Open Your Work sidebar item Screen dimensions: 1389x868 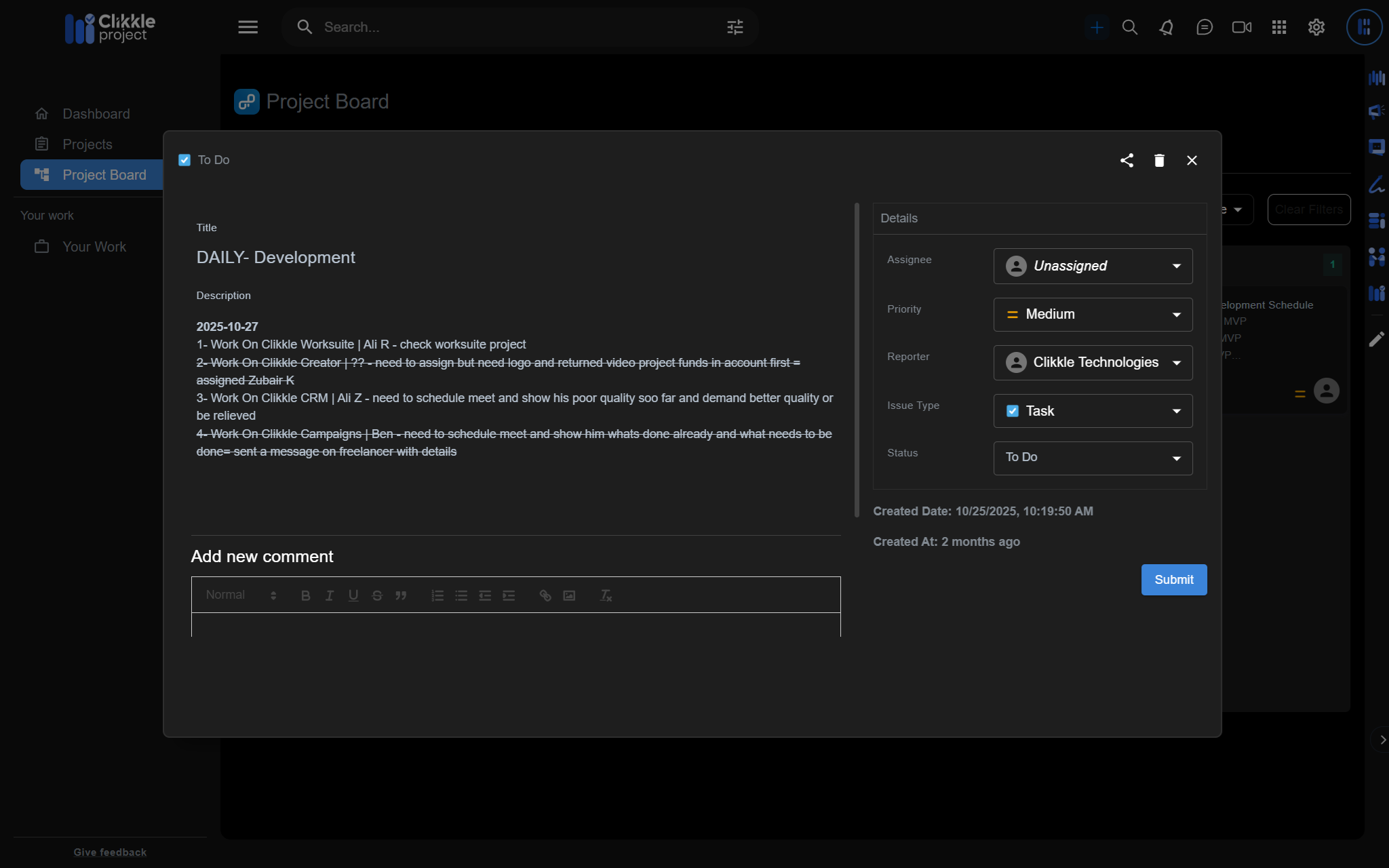pyautogui.click(x=94, y=247)
